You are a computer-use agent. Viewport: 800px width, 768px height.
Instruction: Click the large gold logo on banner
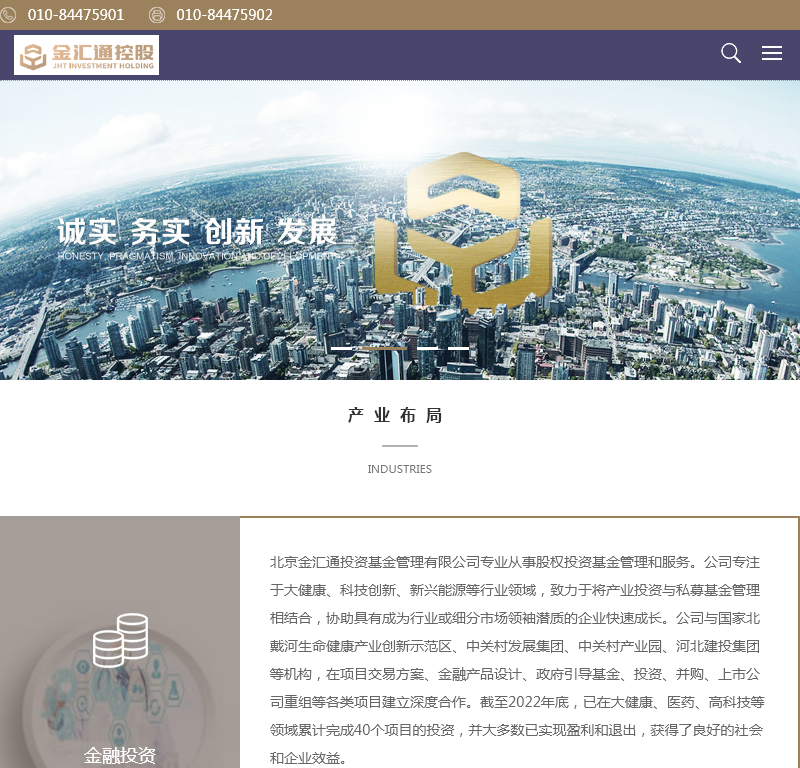click(x=463, y=232)
